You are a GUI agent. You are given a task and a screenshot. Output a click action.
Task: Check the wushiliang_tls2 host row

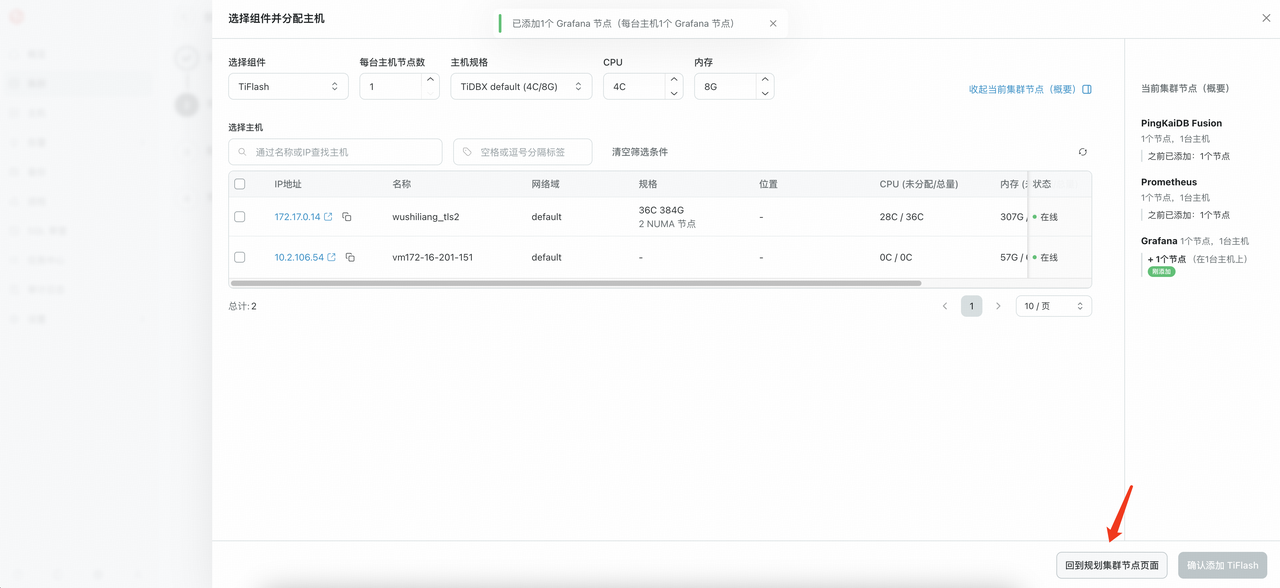pyautogui.click(x=240, y=217)
